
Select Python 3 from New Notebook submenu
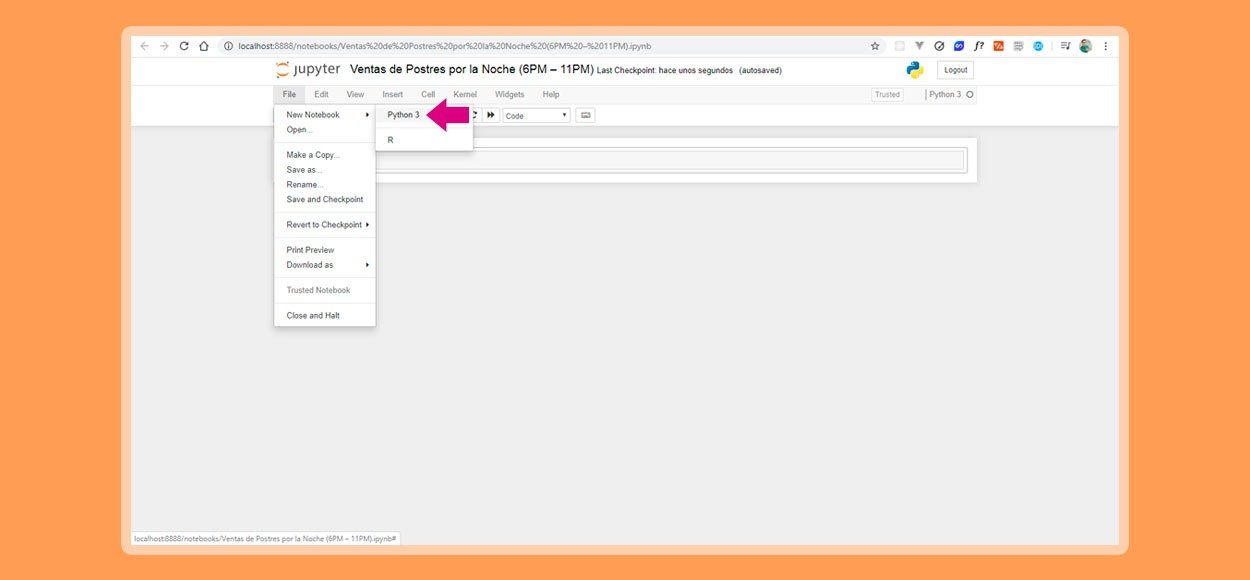click(x=404, y=115)
